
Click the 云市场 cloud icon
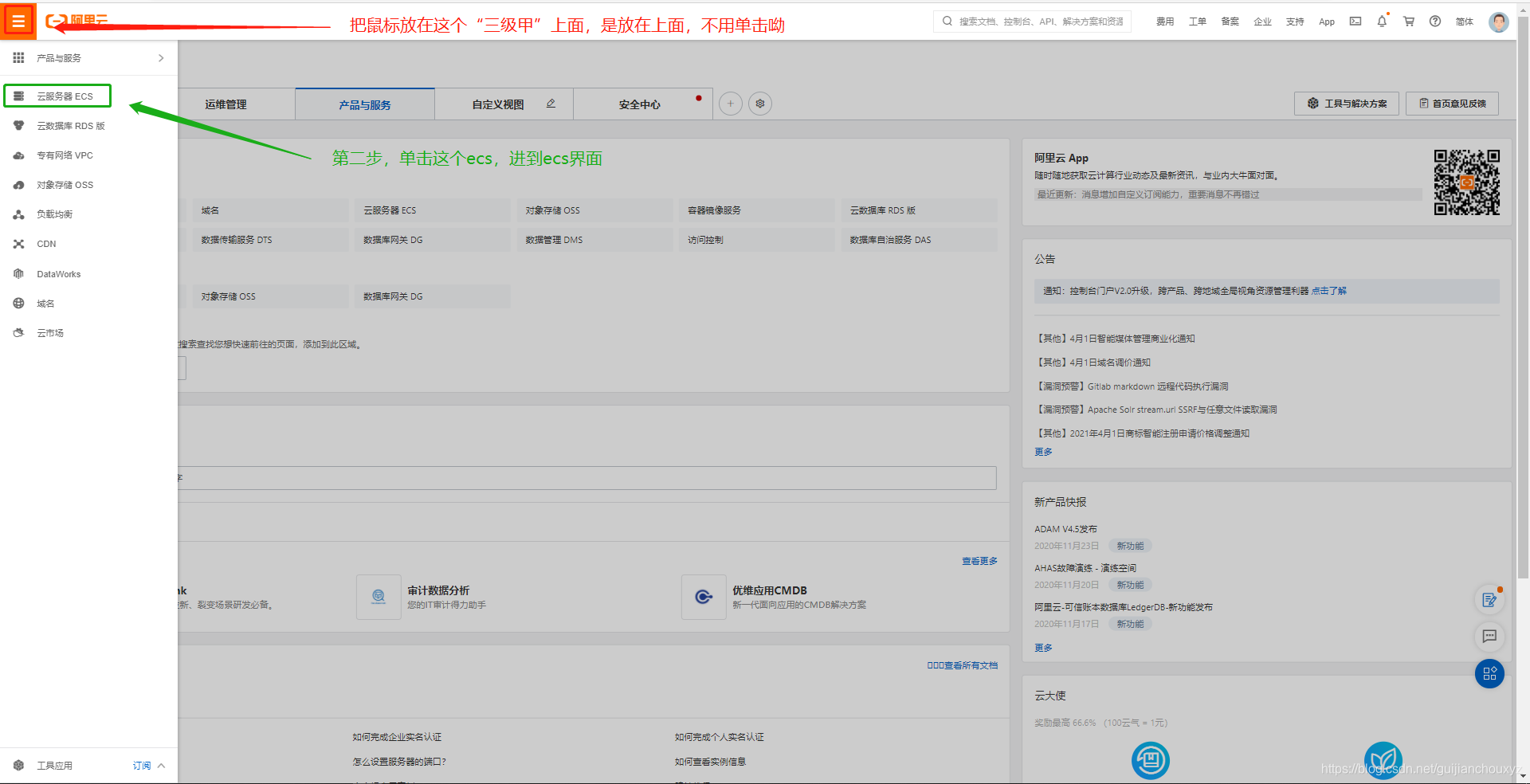(x=18, y=333)
